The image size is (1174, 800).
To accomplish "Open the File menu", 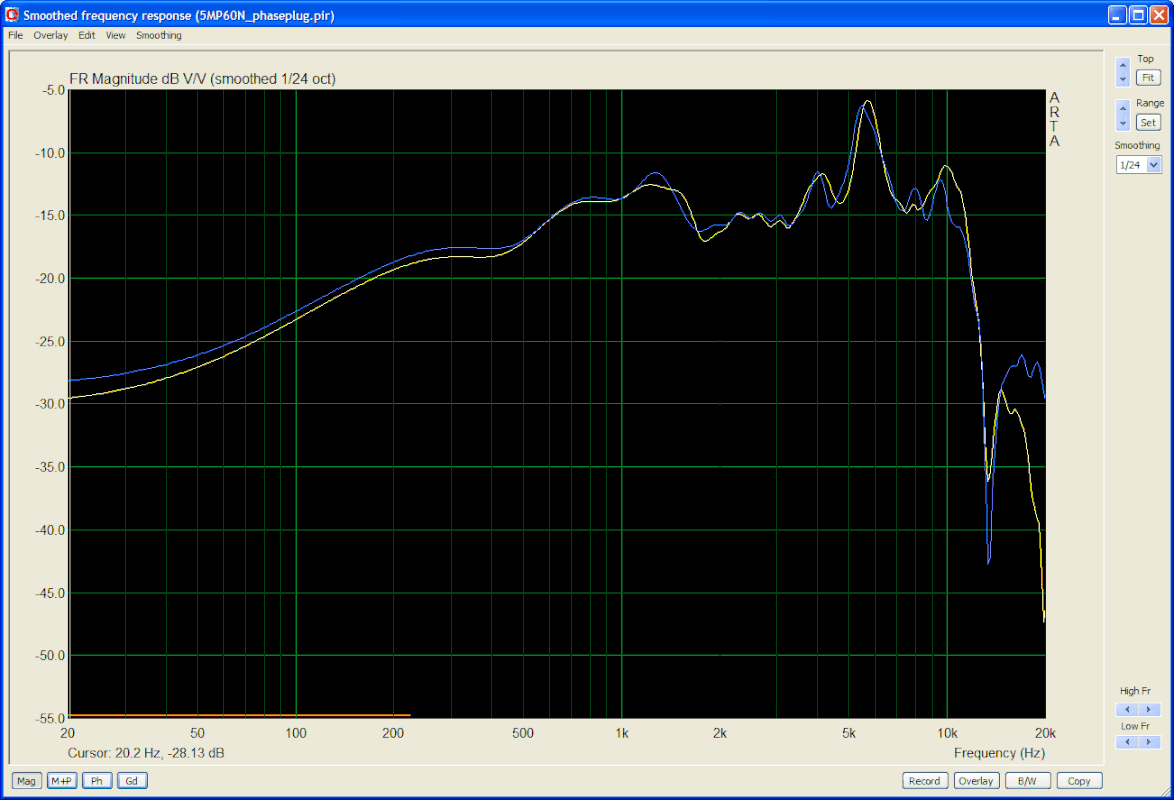I will tap(15, 35).
